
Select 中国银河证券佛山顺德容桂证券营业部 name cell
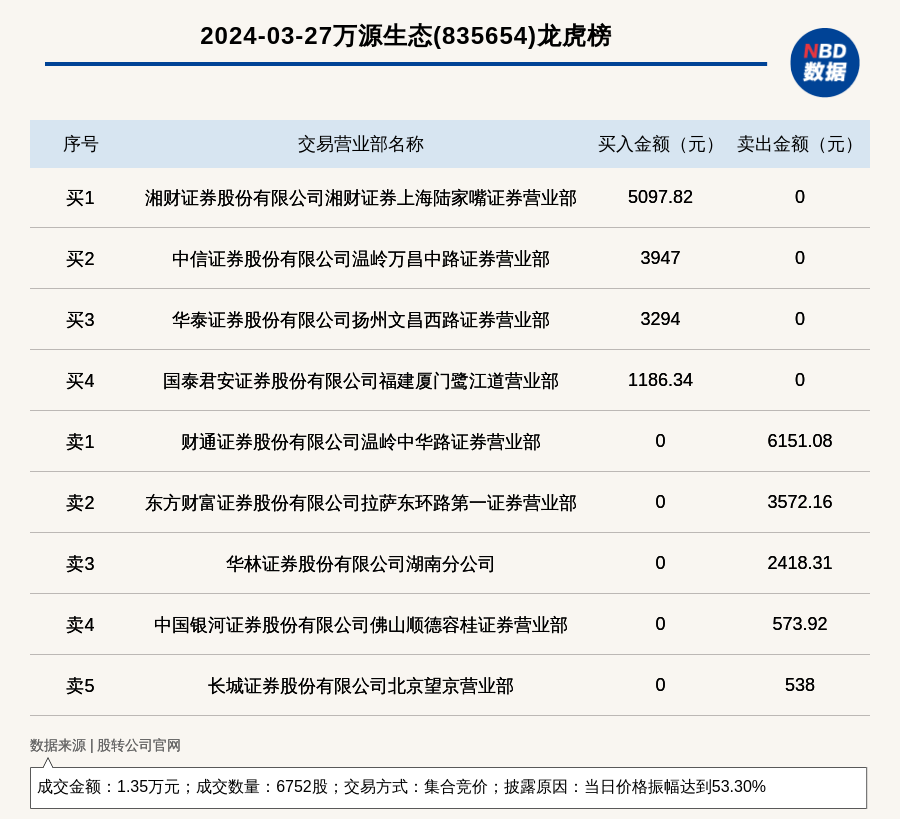[360, 625]
